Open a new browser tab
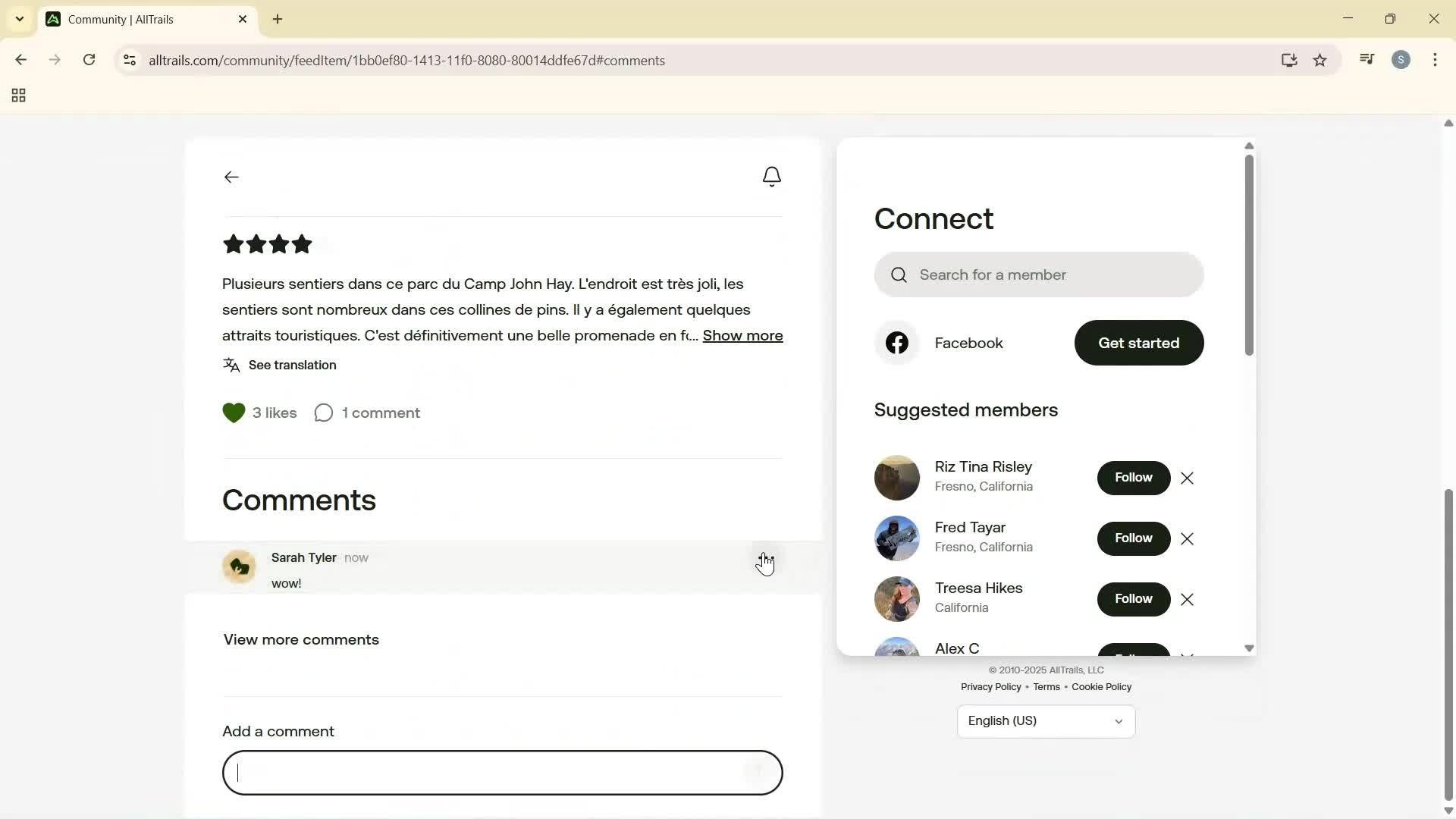Screen dimensions: 1456x819 pos(278,20)
